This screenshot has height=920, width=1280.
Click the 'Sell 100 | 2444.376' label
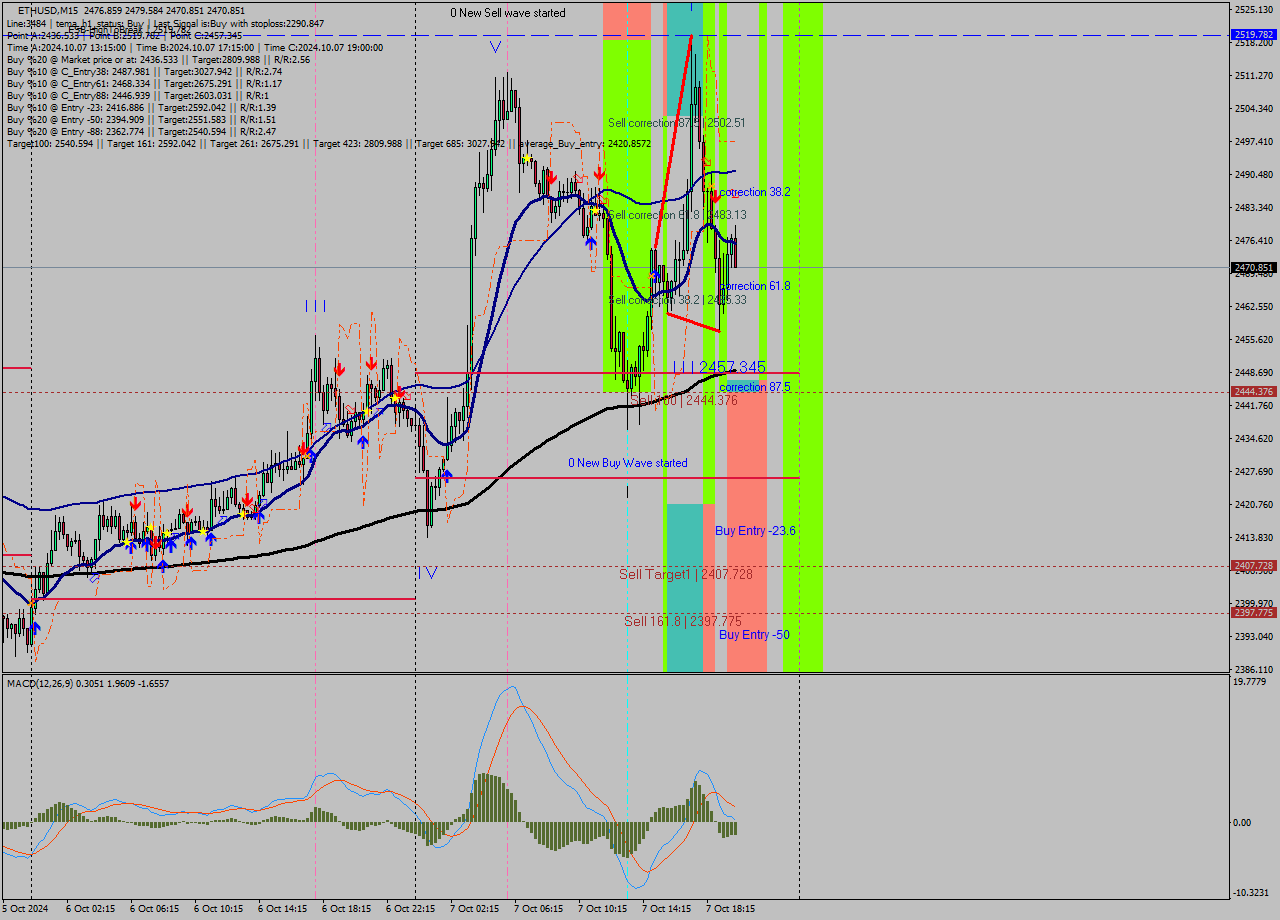[684, 400]
